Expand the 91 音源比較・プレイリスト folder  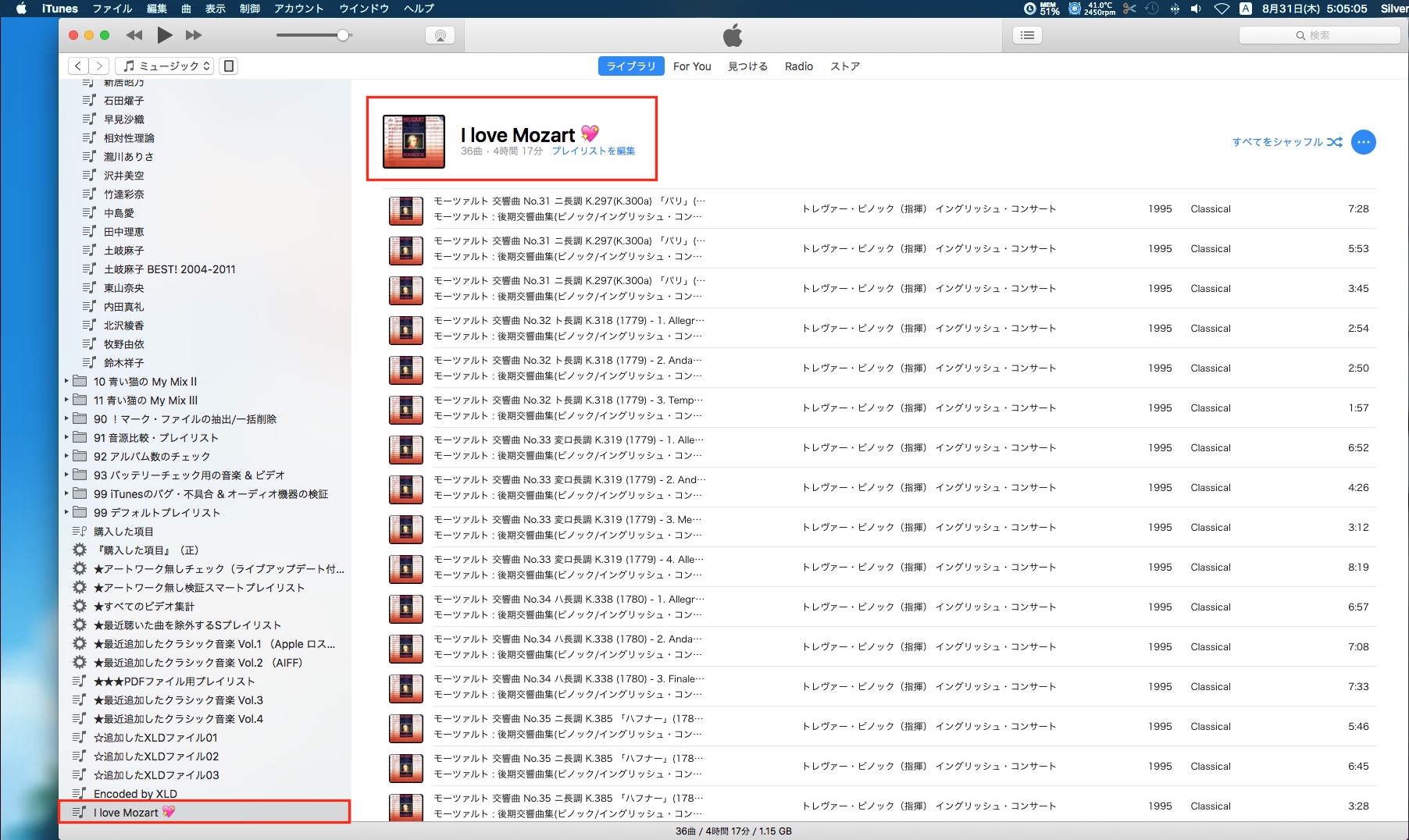pos(66,438)
